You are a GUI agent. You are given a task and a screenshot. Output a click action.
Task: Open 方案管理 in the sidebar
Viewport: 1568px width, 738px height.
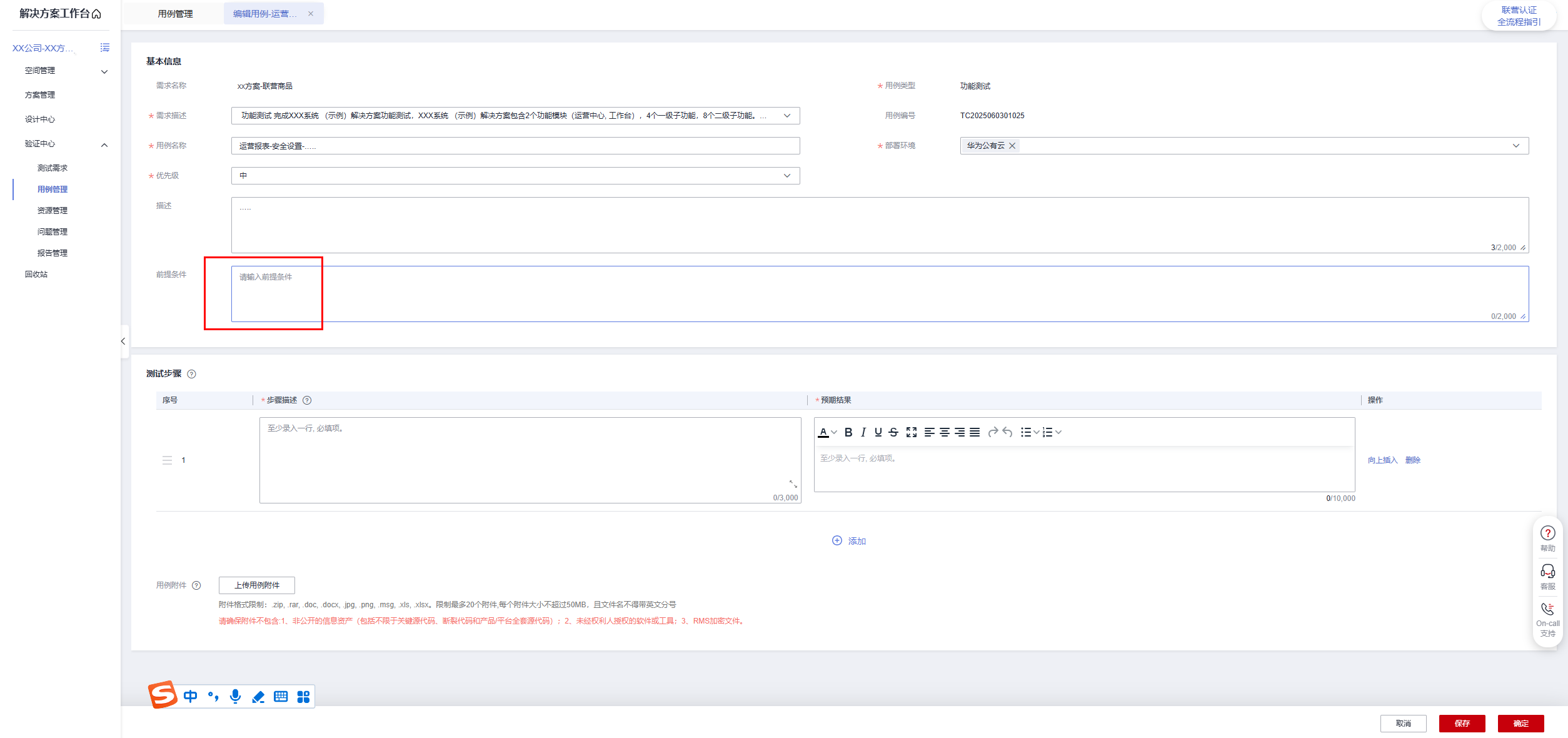(40, 95)
